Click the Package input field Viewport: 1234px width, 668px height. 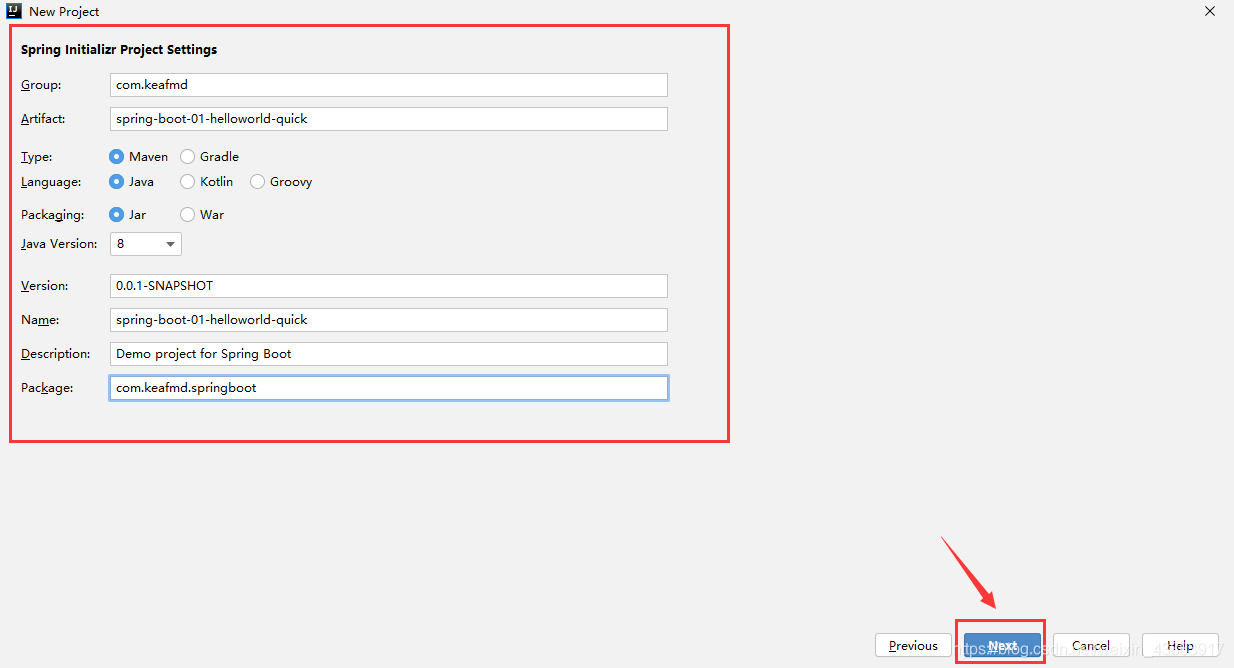[x=389, y=388]
